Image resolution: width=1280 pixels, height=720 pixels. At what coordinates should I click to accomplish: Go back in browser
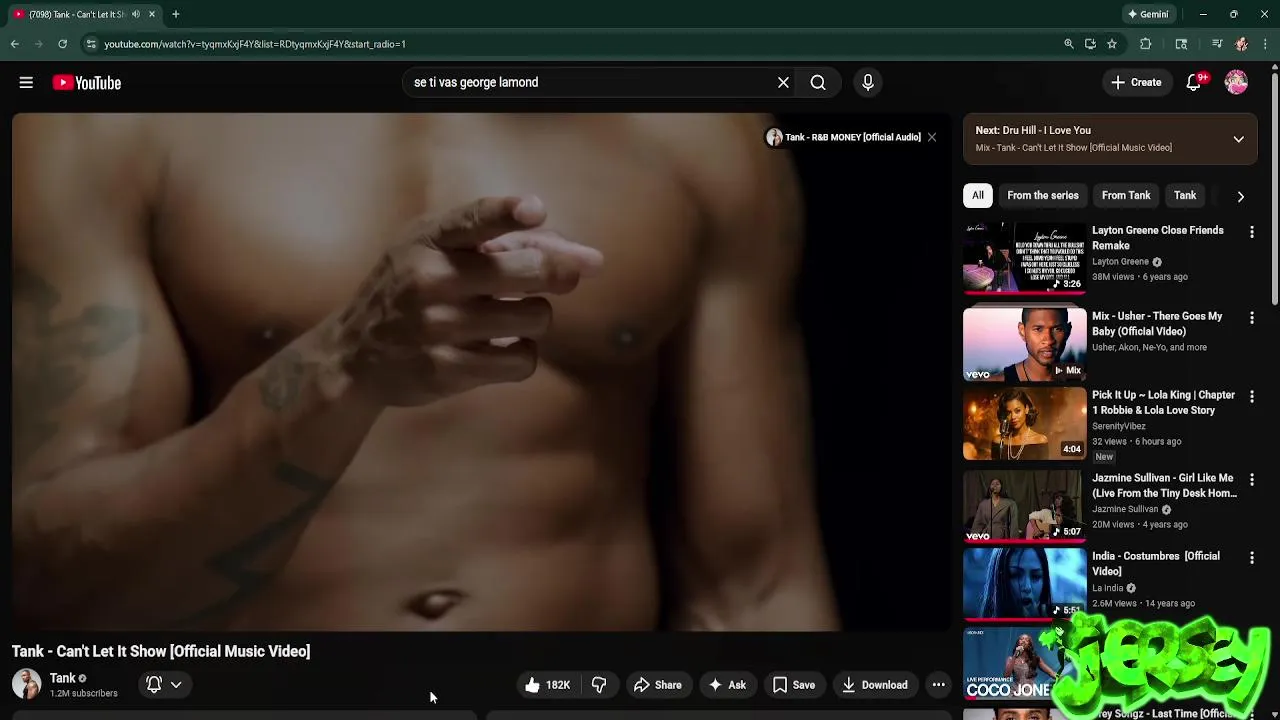(14, 44)
